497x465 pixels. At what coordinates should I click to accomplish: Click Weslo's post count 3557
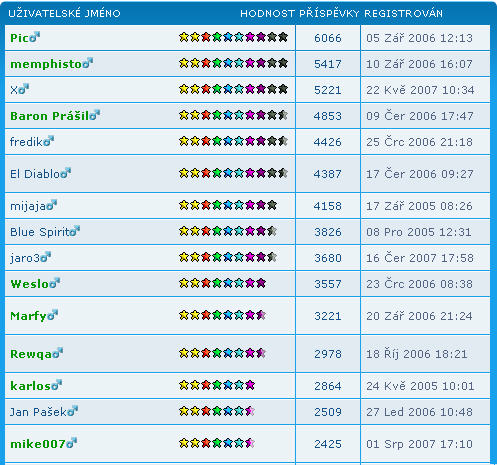coord(328,284)
